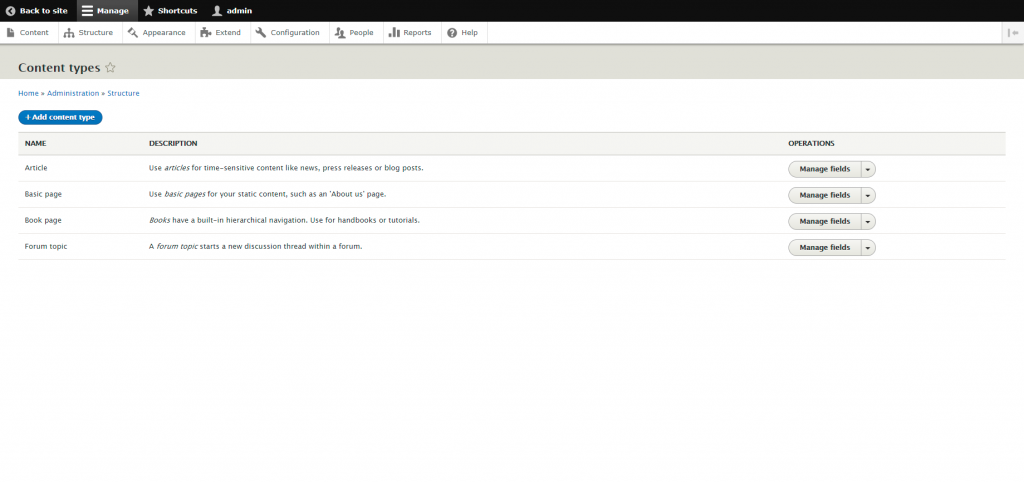Expand operations dropdown for Forum topic

(x=868, y=247)
